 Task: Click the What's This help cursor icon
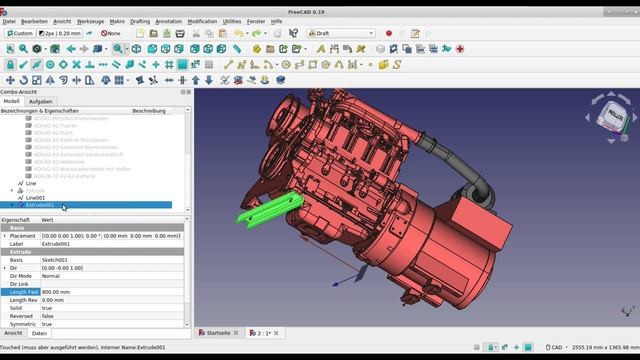pyautogui.click(x=293, y=33)
